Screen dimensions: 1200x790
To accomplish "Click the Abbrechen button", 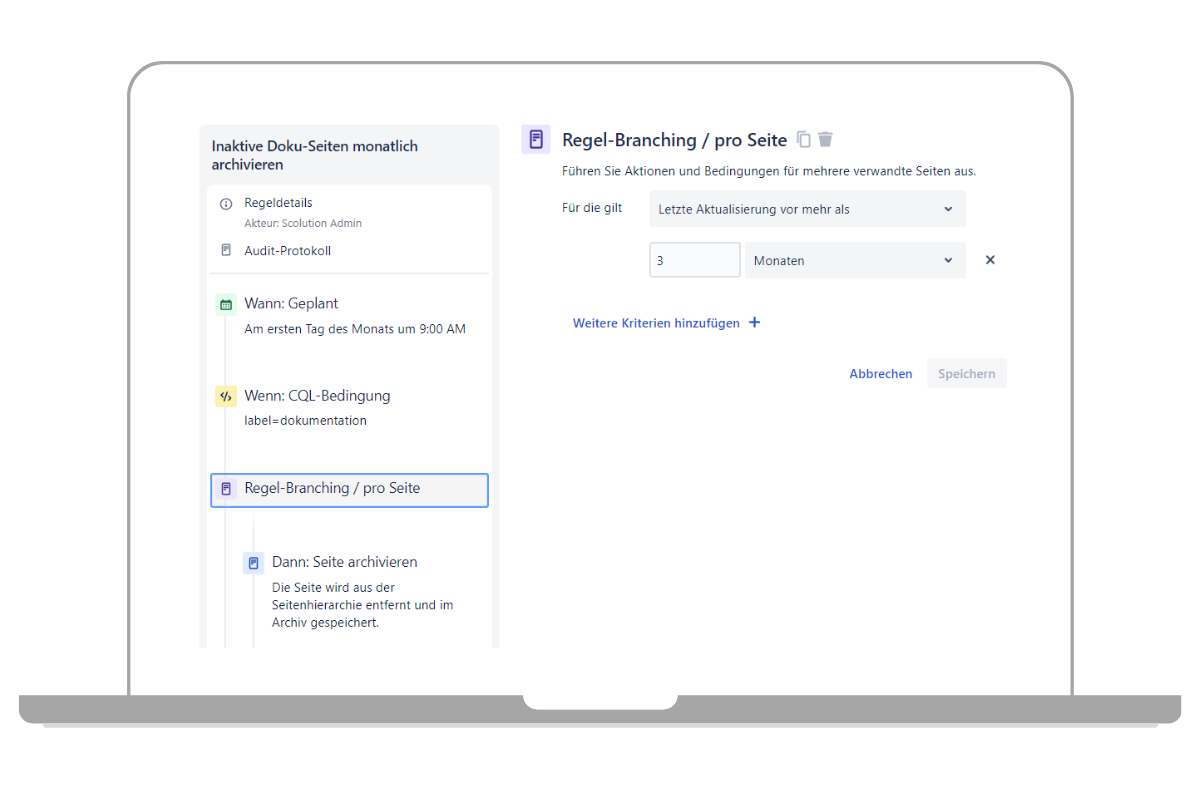I will 880,374.
